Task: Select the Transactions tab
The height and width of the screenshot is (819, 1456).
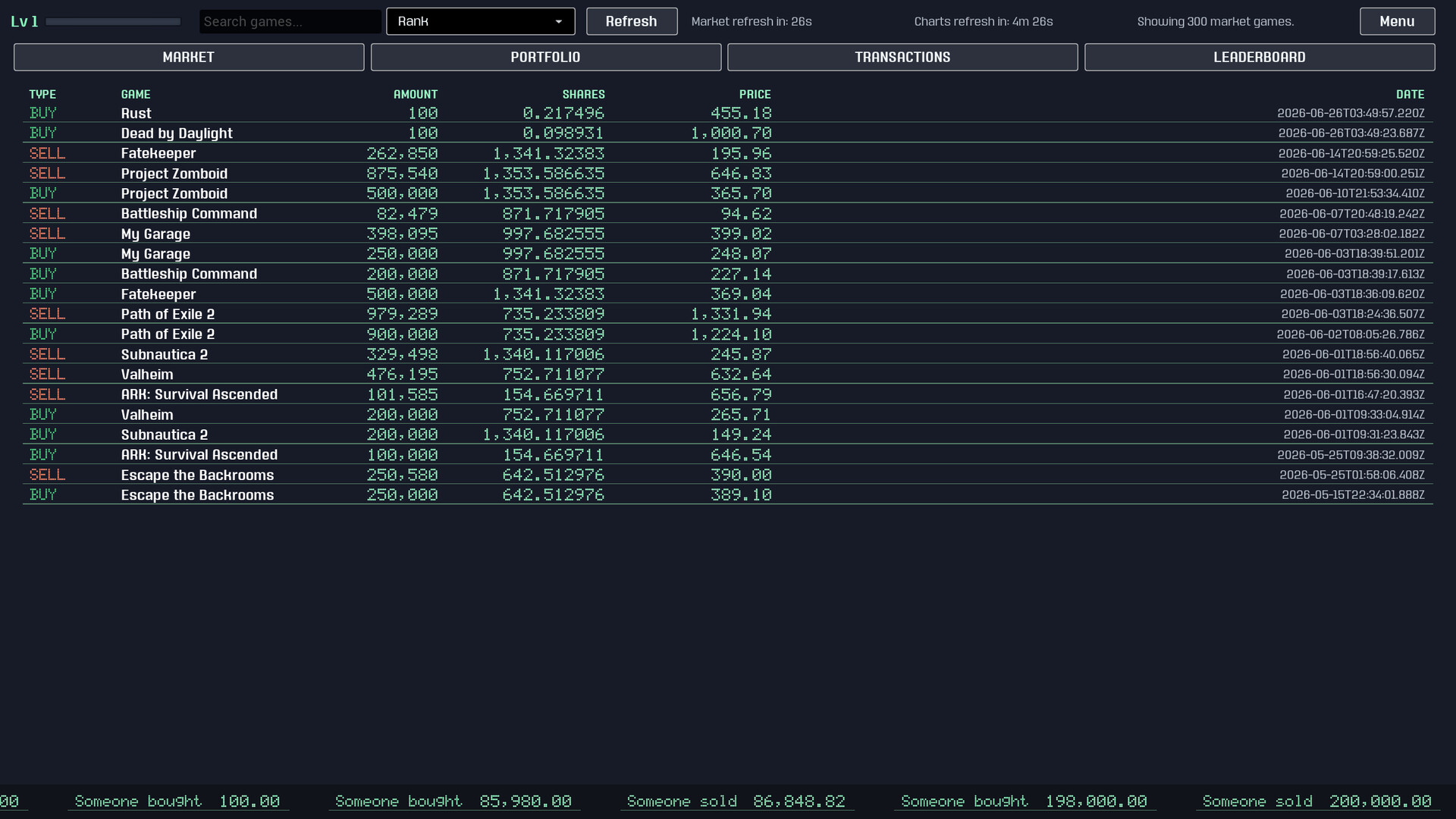Action: click(902, 57)
